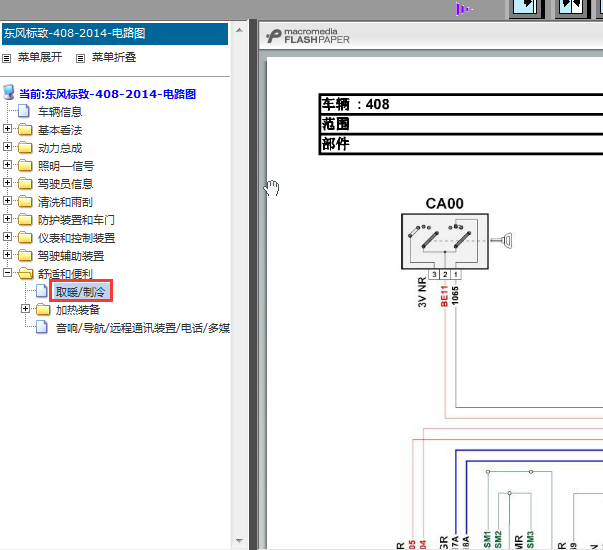Expand the 基本看法 tree node
Screen dimensions: 603x550
7,128
